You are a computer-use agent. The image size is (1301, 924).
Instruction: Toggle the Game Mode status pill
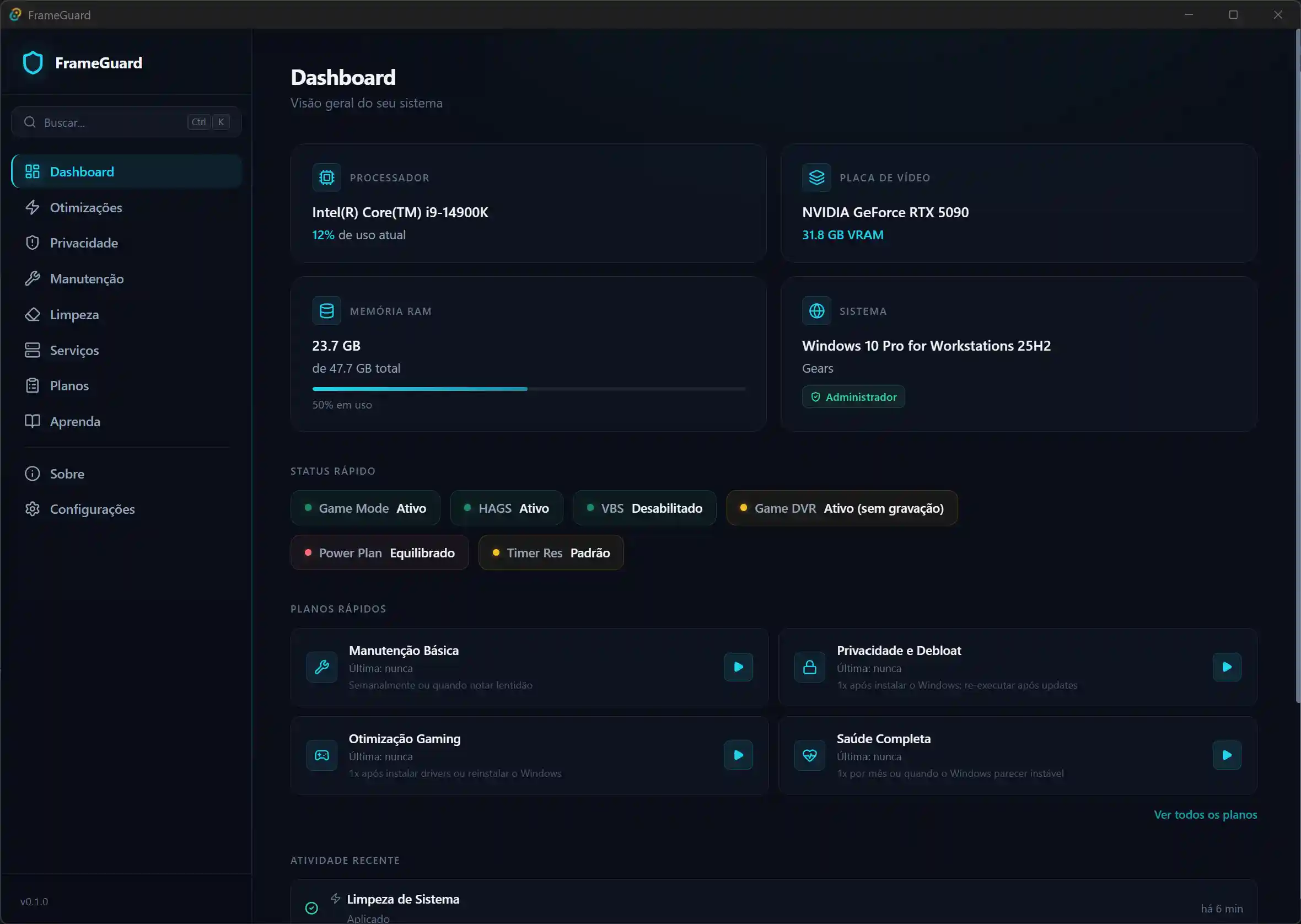coord(364,508)
